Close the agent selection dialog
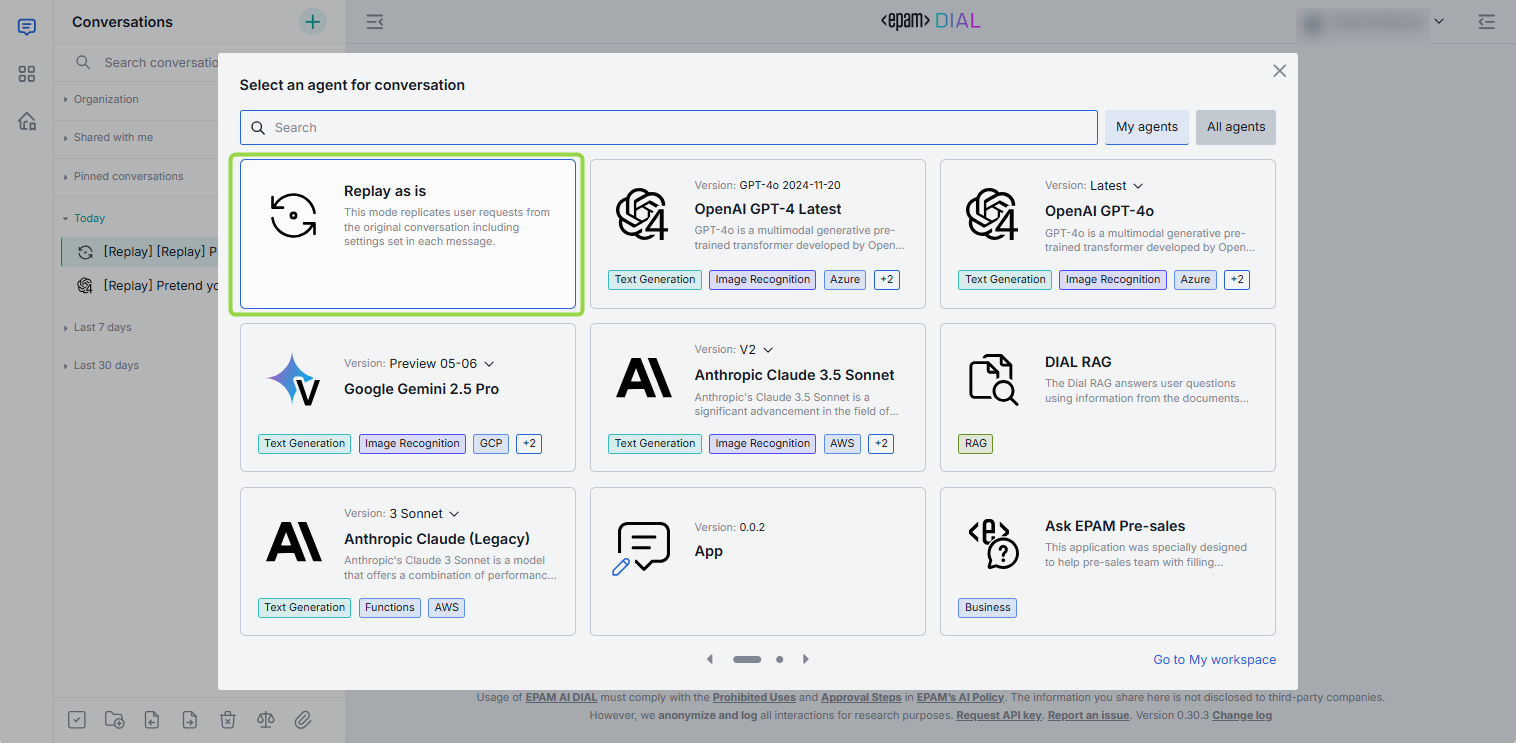 point(1279,71)
